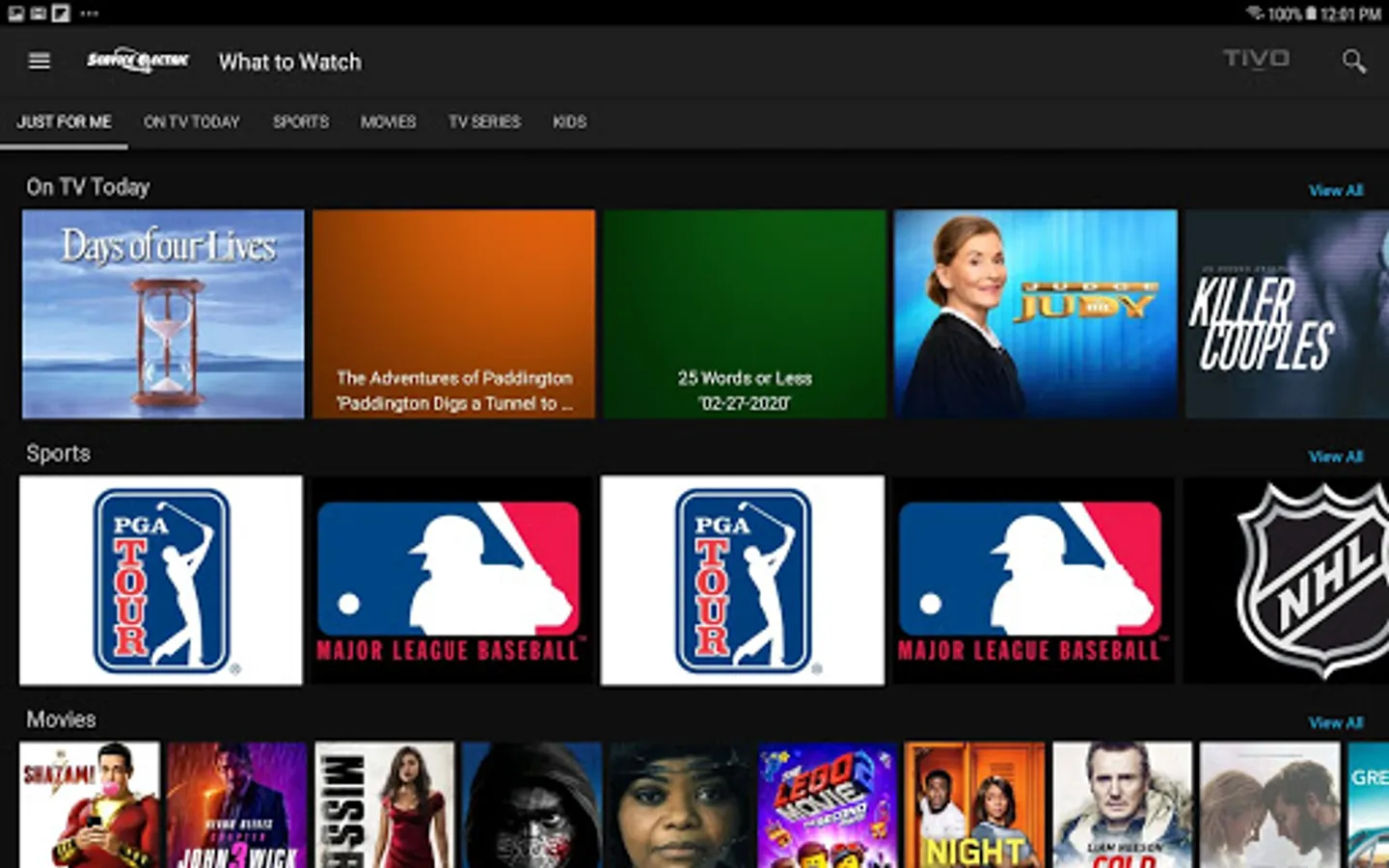Open the woman in red dress poster
This screenshot has width=1389, height=868.
pyautogui.click(x=384, y=804)
